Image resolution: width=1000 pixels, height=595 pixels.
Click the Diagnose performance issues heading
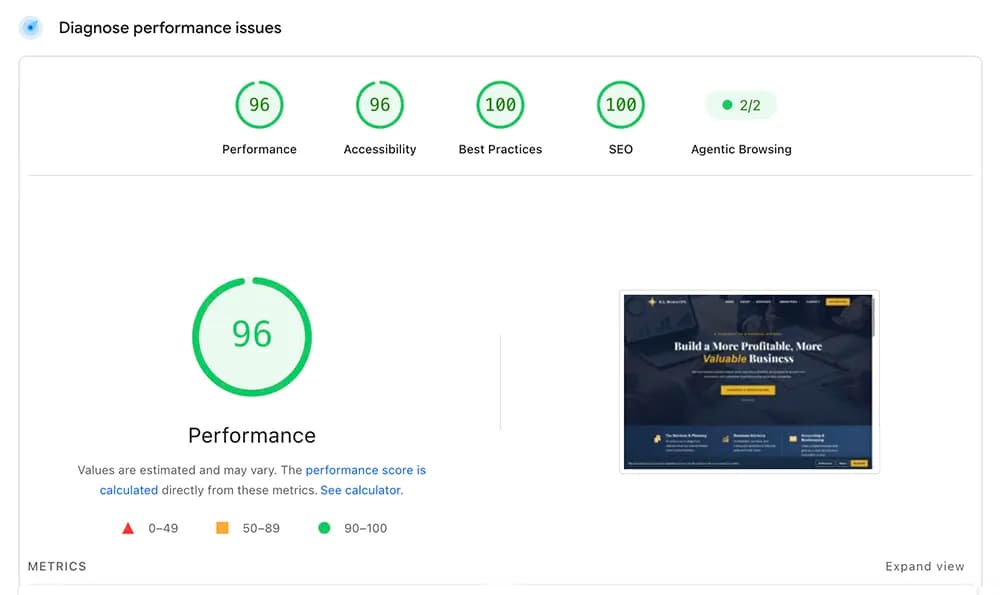170,28
